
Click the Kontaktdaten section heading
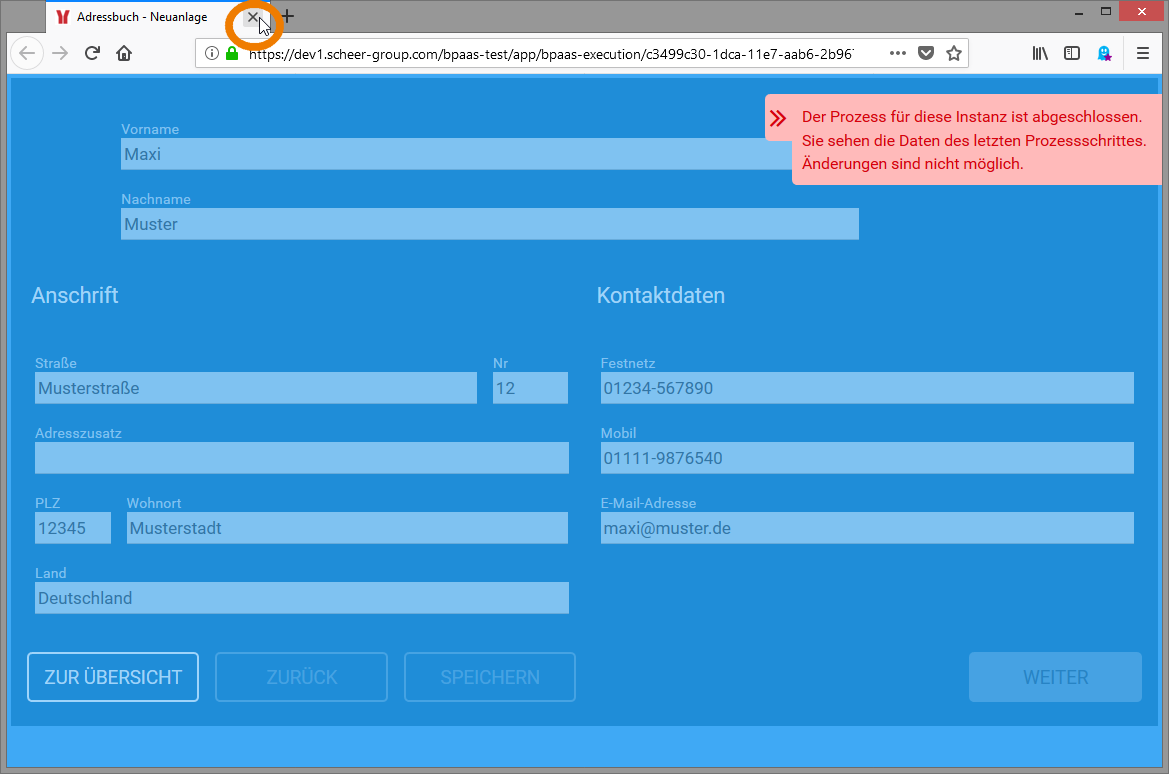[x=661, y=295]
